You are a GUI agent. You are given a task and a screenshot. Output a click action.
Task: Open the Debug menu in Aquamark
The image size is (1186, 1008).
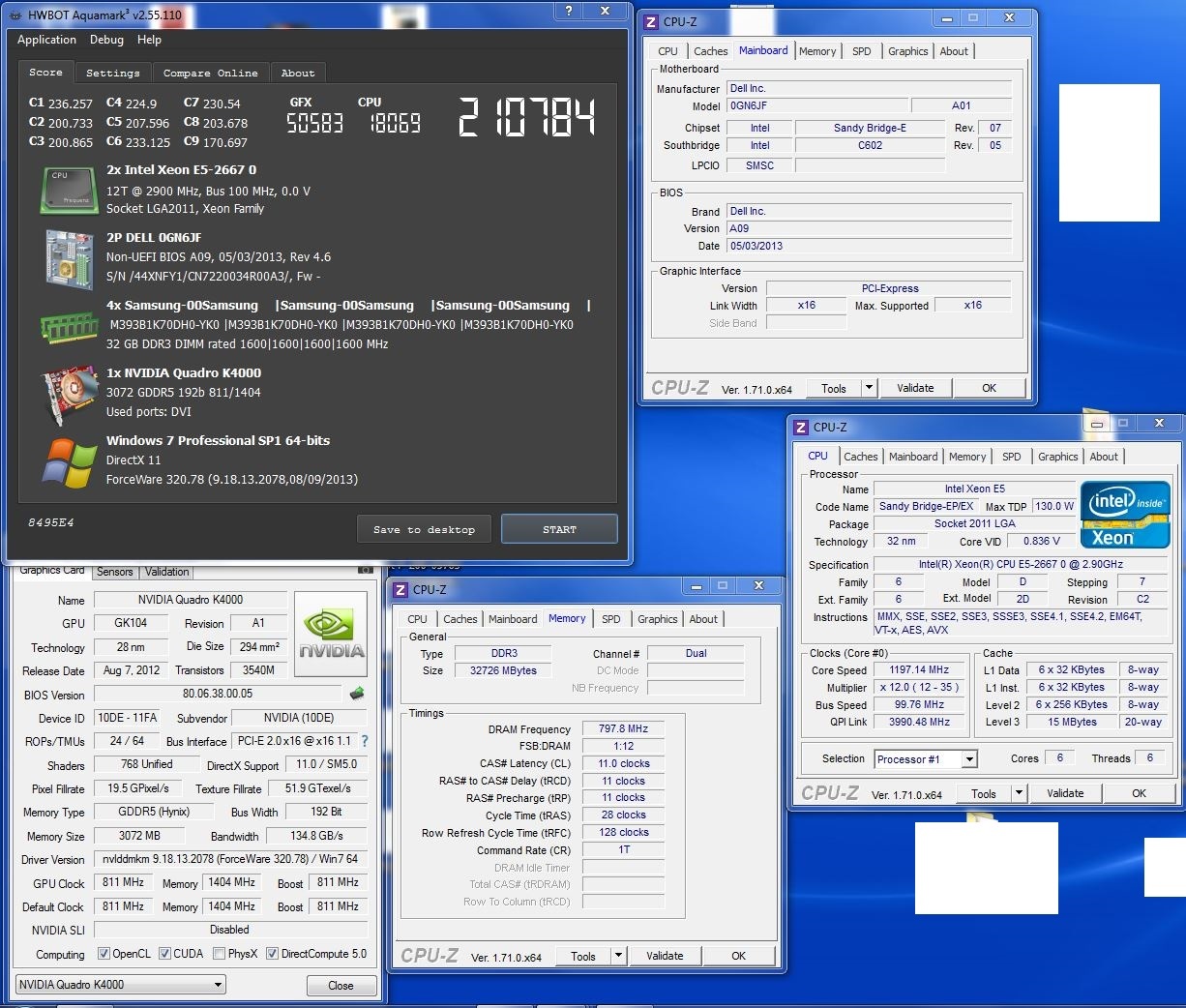click(106, 40)
